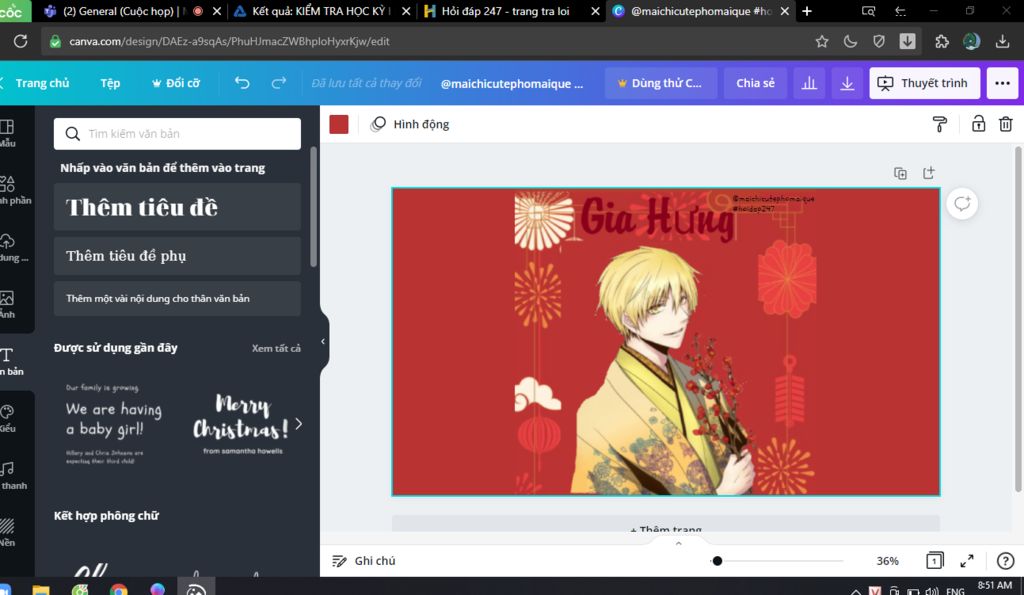Click the download arrow icon in Canva header

point(847,83)
